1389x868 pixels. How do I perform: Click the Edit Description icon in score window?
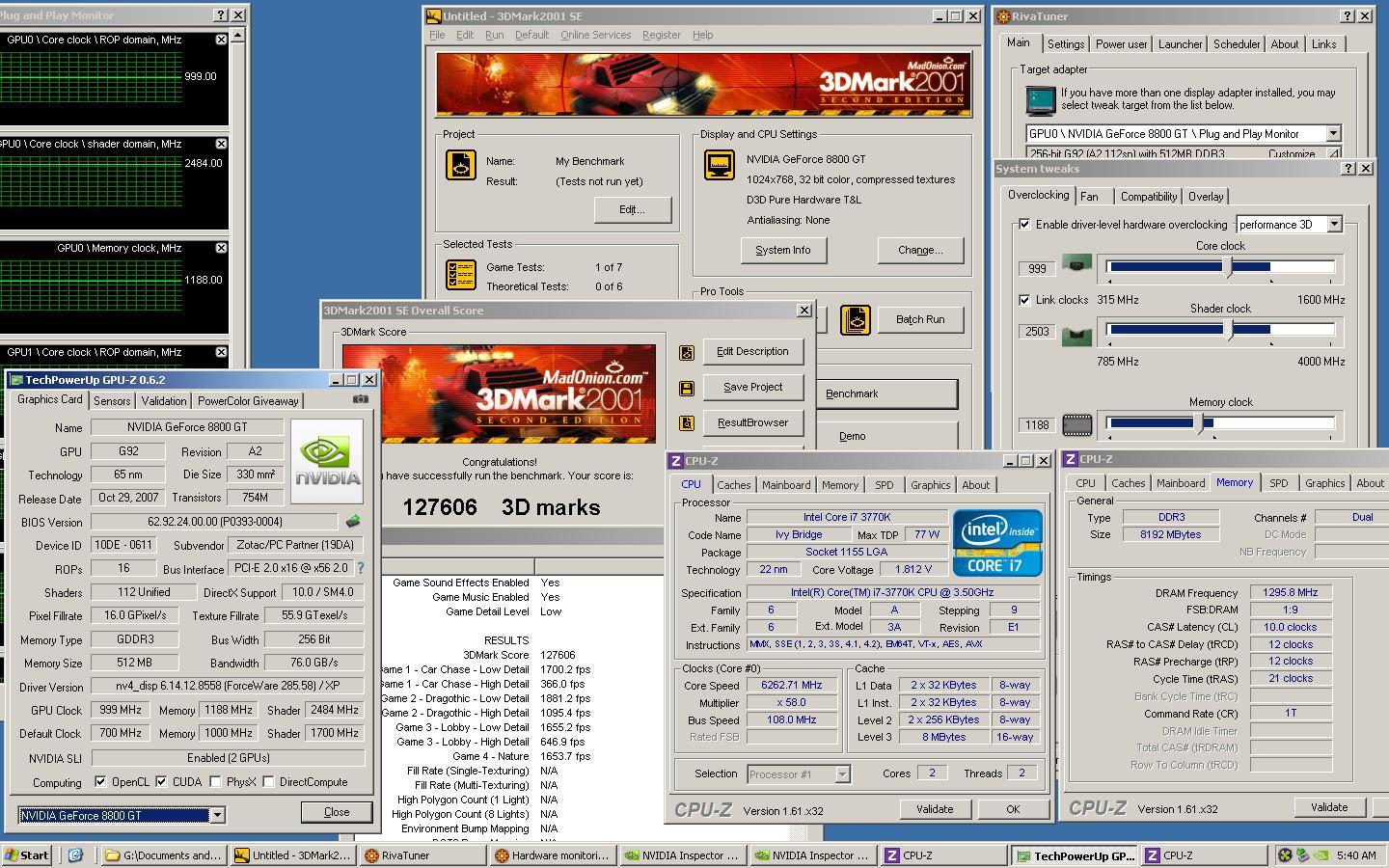(687, 352)
